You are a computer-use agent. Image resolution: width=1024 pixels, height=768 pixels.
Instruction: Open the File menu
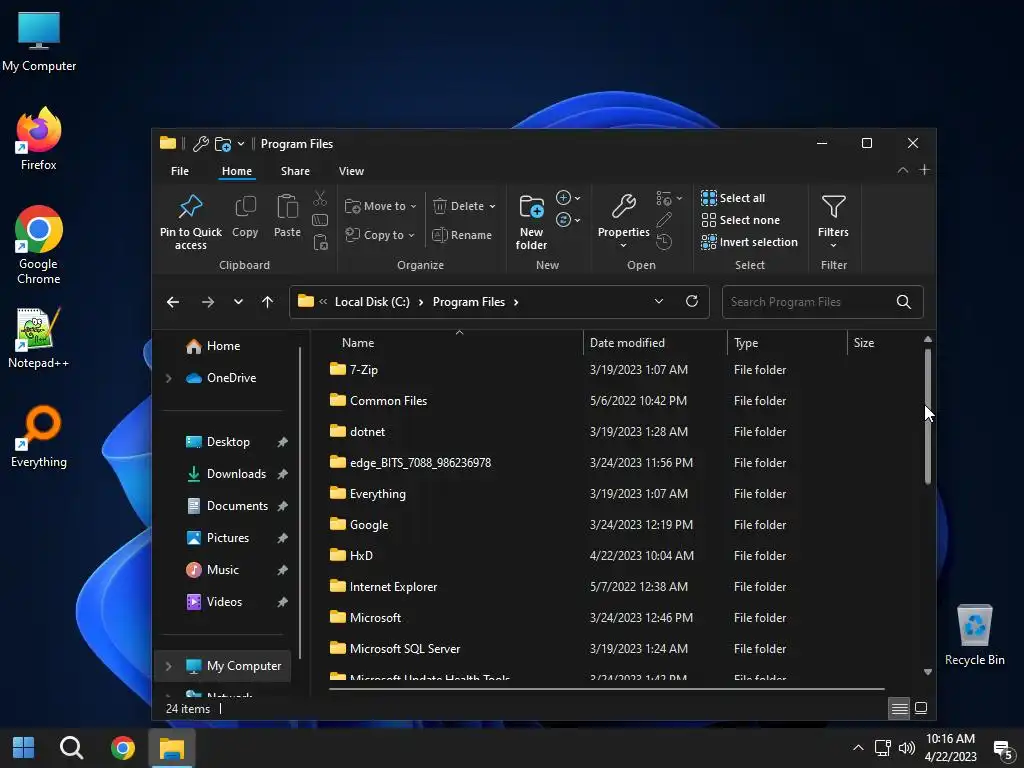[180, 171]
